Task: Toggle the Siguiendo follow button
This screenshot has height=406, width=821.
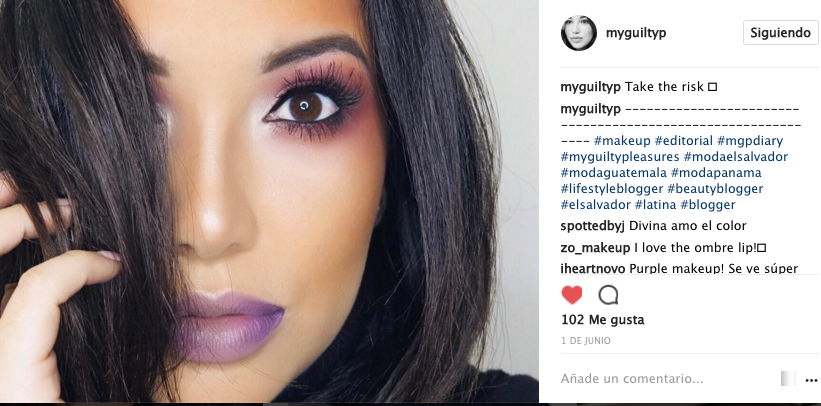Action: pos(780,32)
